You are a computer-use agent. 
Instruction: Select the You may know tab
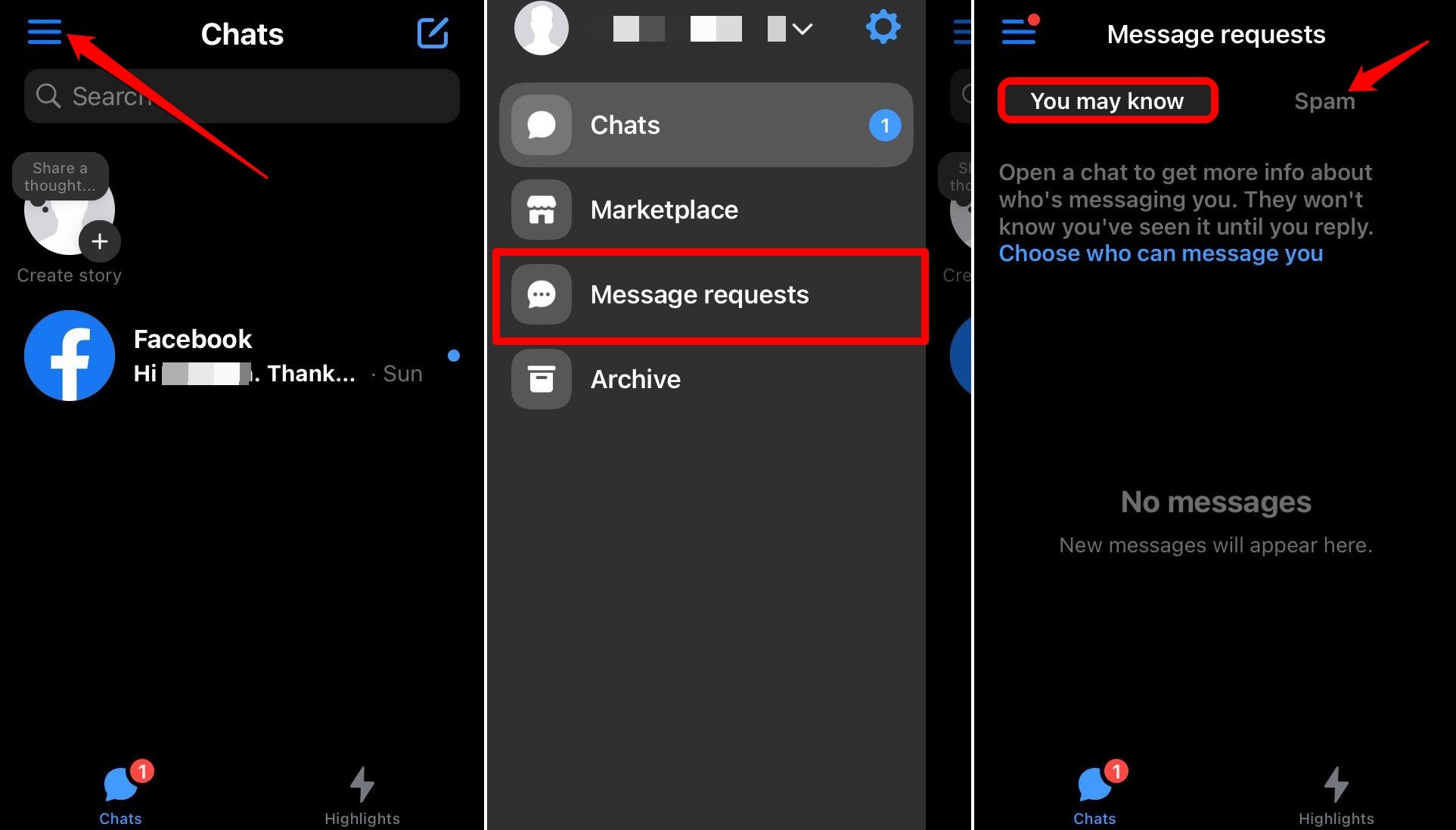click(x=1107, y=100)
